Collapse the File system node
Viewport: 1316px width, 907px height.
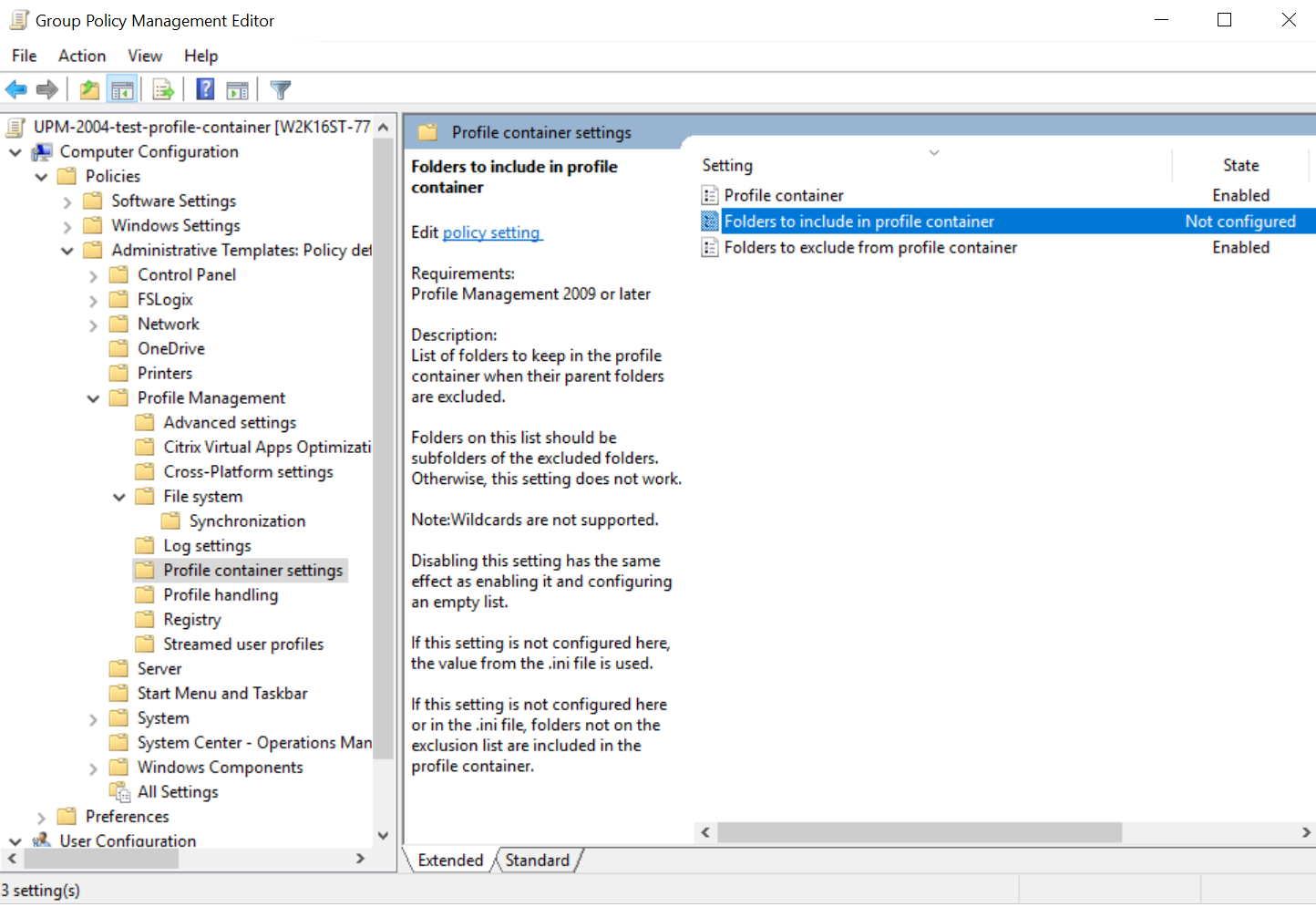tap(119, 497)
